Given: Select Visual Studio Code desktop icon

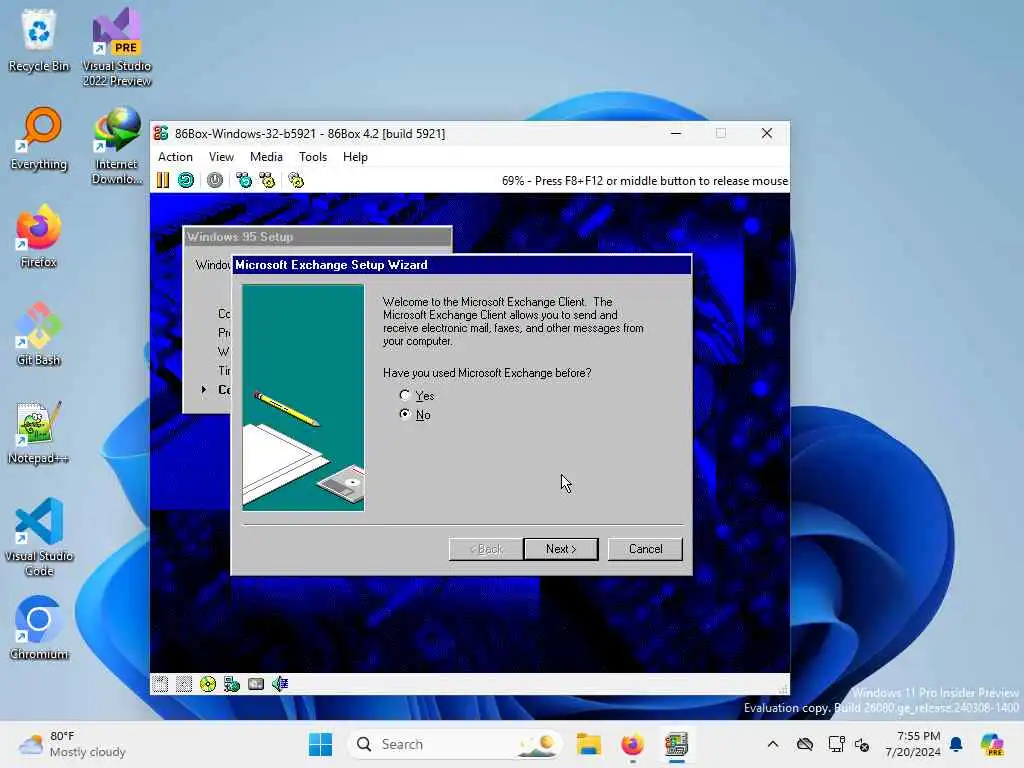Looking at the screenshot, I should point(39,537).
